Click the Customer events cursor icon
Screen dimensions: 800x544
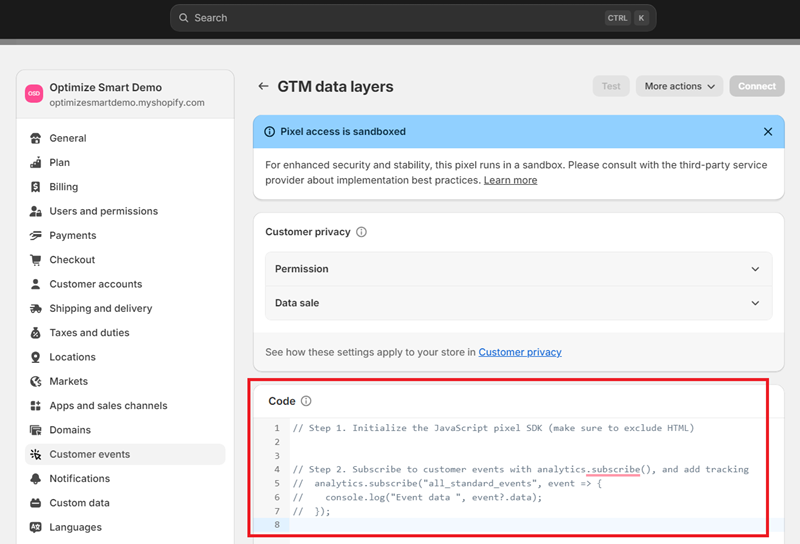tap(35, 454)
